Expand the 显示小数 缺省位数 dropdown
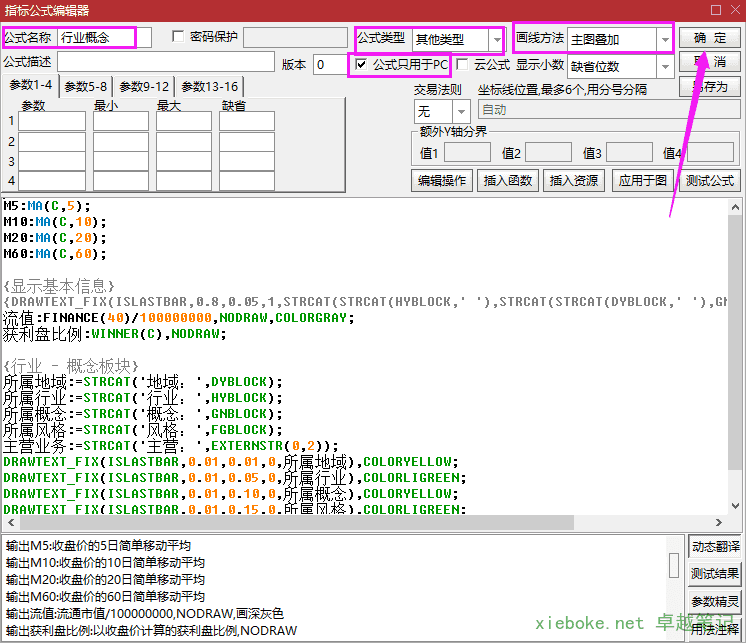Viewport: 746px width, 643px height. 665,67
